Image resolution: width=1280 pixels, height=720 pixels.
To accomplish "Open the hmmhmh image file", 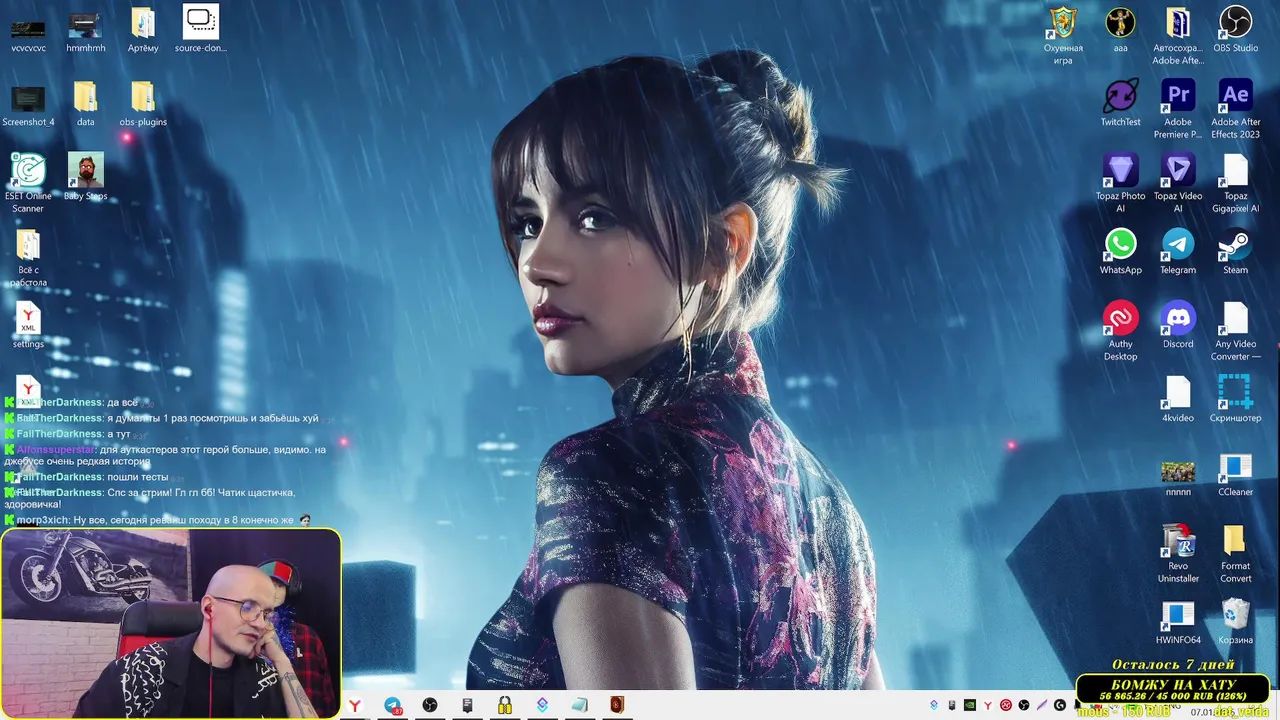I will [85, 31].
